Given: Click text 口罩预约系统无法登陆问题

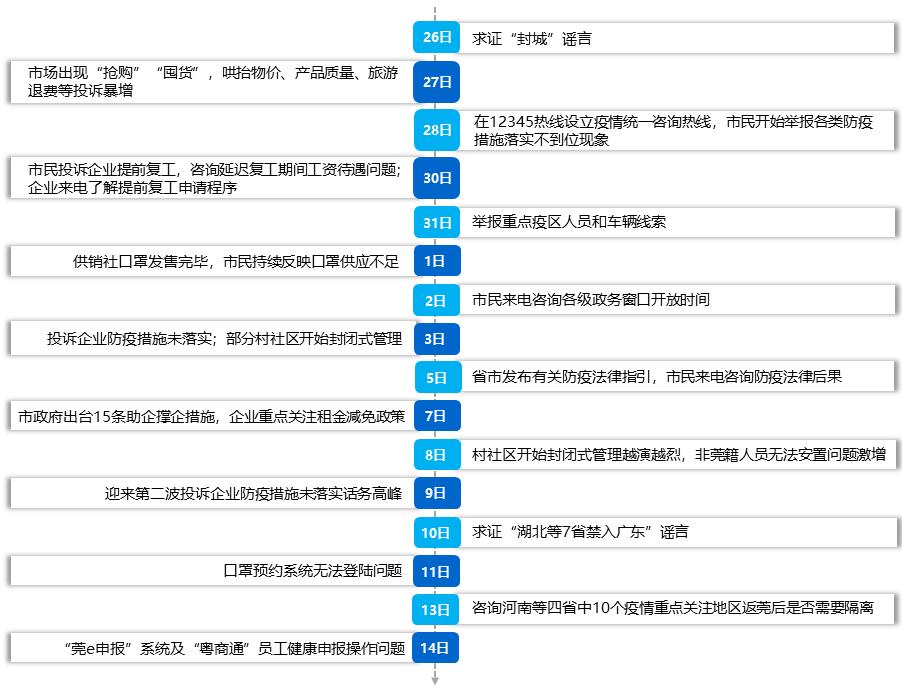Looking at the screenshot, I should tap(312, 571).
